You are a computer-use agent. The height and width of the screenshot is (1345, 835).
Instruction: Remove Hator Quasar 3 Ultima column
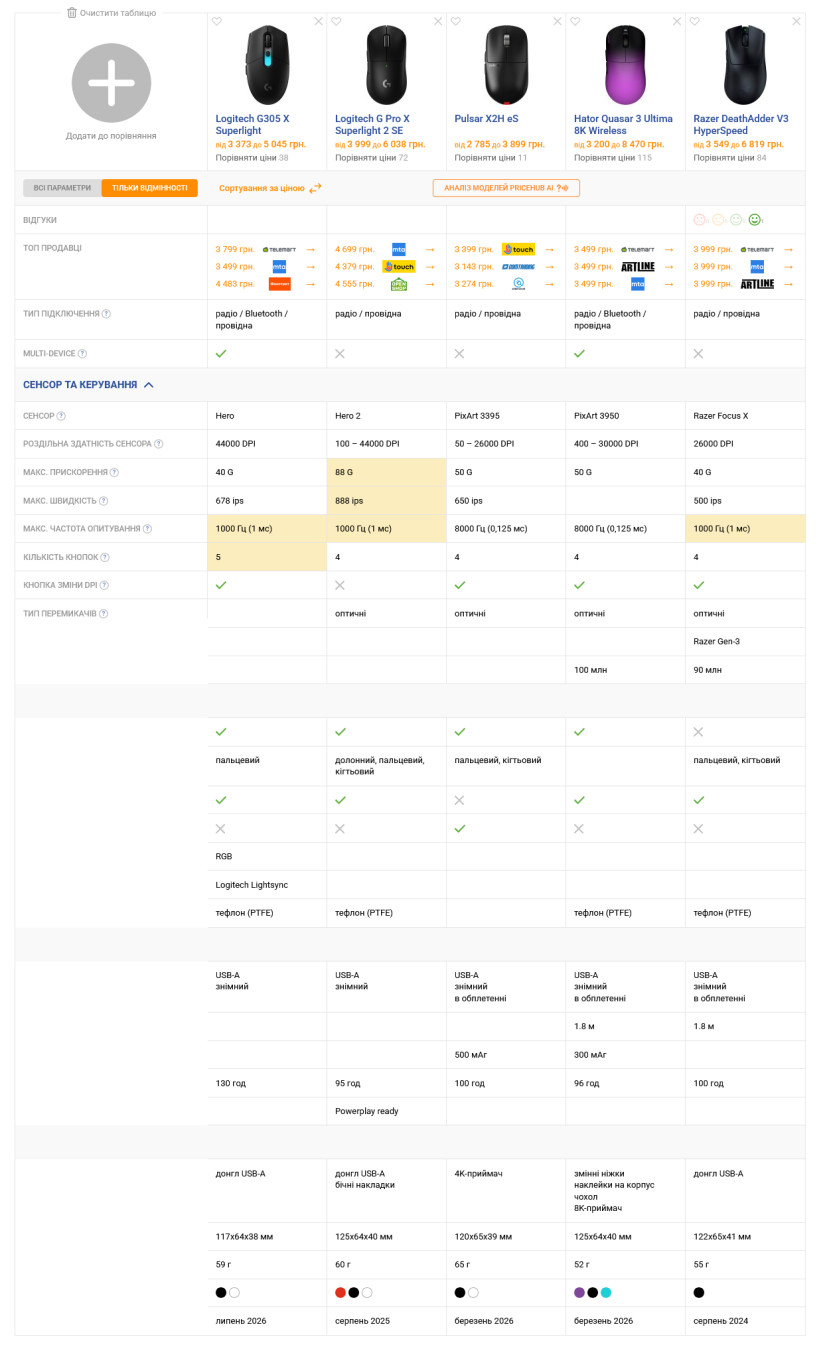pos(677,21)
